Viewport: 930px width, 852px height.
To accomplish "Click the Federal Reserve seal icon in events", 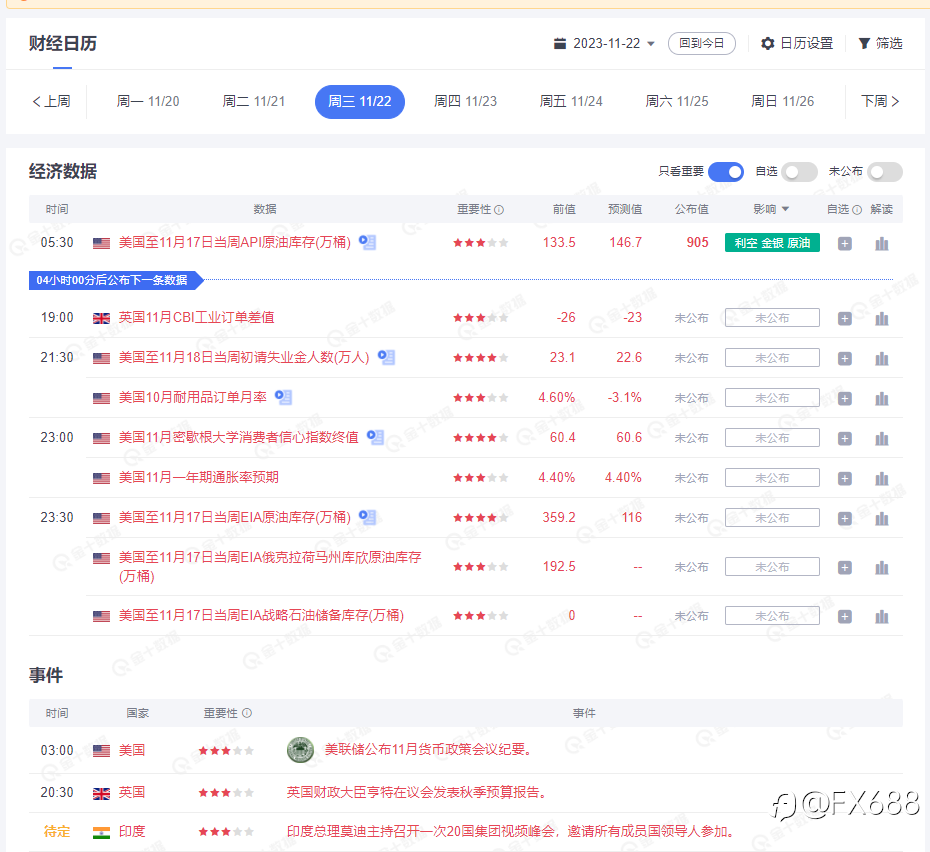I will pos(300,750).
